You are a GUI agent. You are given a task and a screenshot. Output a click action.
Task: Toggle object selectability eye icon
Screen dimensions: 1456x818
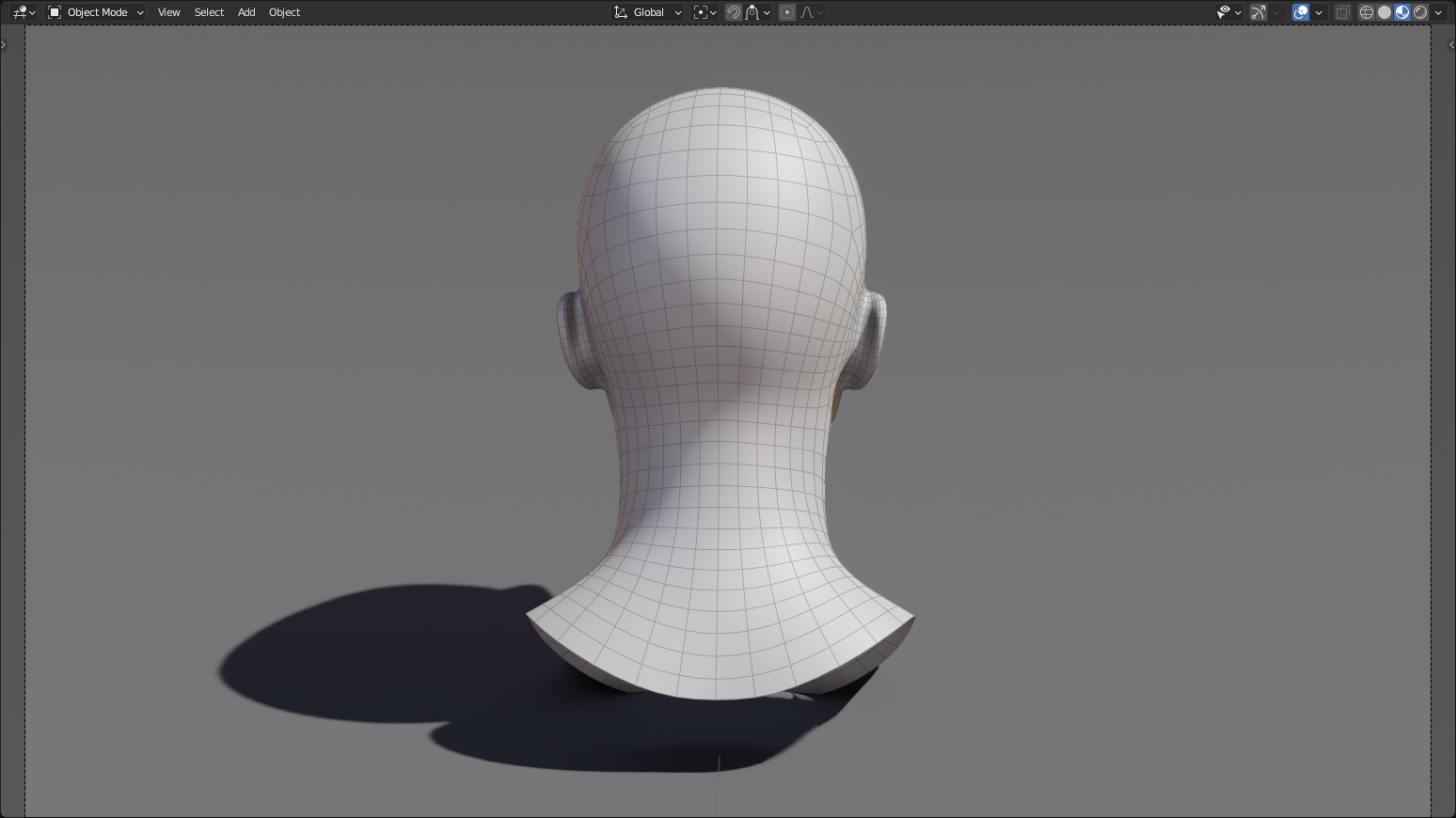point(1225,12)
